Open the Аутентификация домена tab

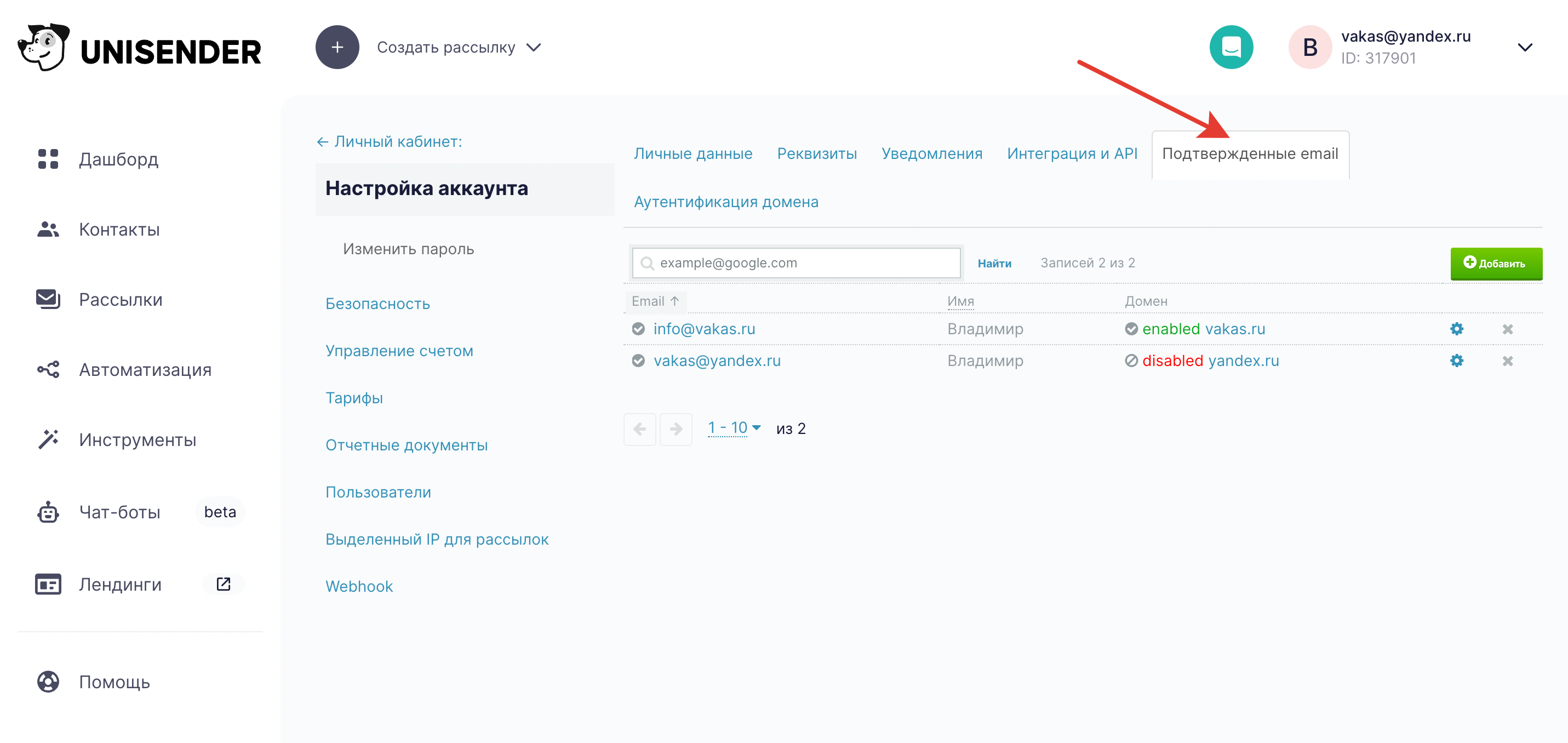725,202
